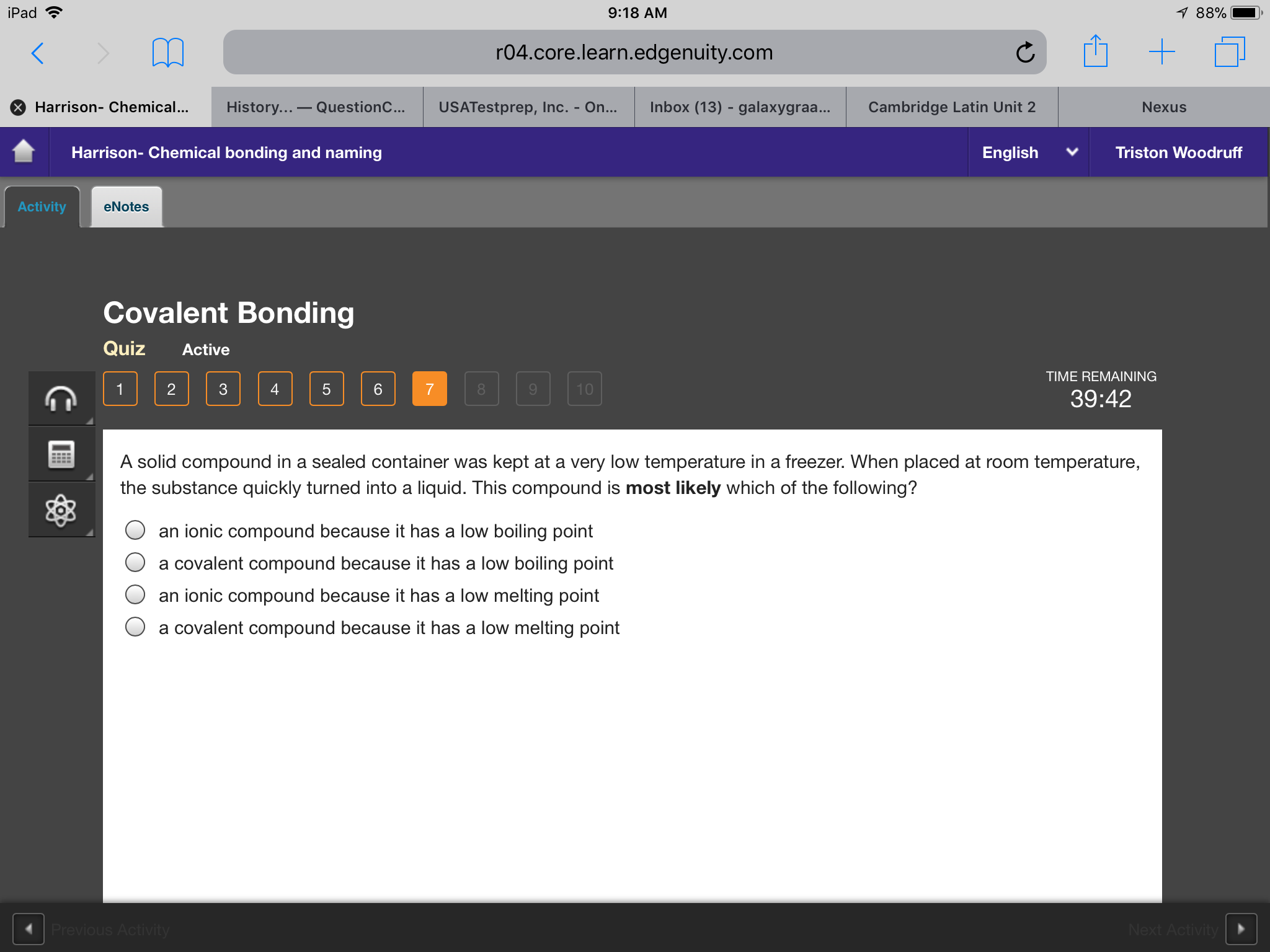Open Safari bookmarks book icon
The image size is (1270, 952).
coord(167,53)
